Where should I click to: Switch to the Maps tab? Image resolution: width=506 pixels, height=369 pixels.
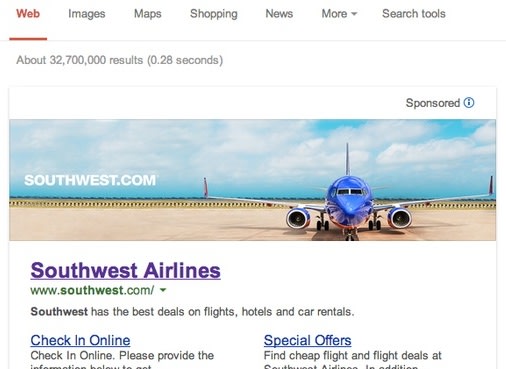coord(148,14)
